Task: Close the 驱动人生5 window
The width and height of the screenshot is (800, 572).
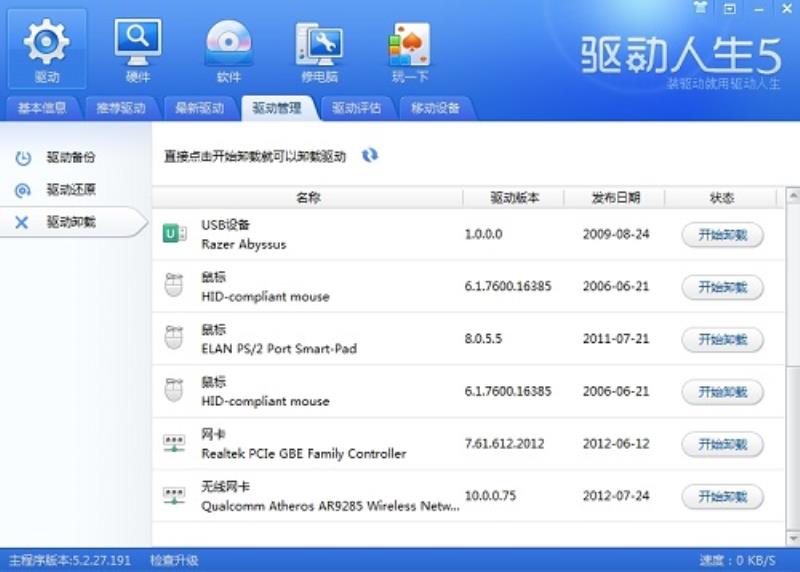Action: [787, 8]
